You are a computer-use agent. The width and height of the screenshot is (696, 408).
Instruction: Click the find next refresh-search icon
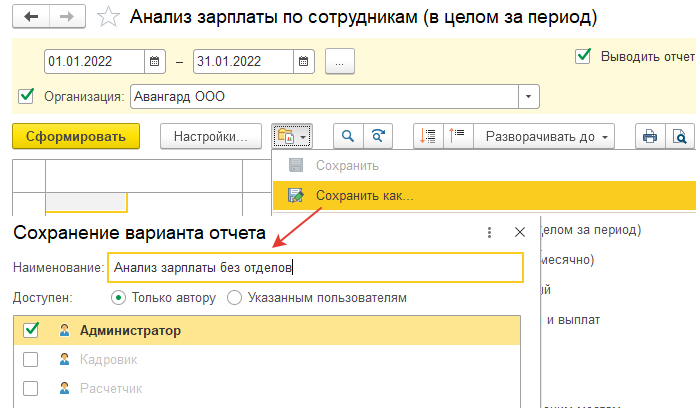coord(378,136)
